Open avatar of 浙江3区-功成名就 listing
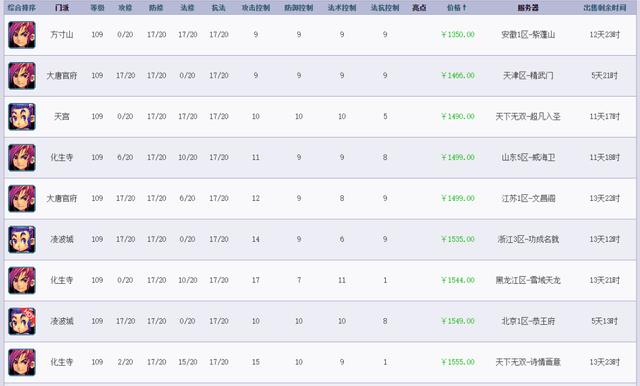Viewport: 640px width, 386px height. 22,240
